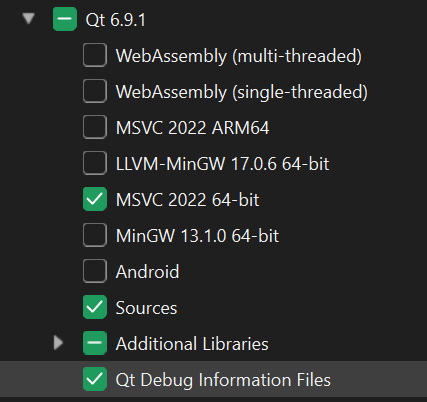
Task: Toggle the Qt 6.9.1 partial checkbox
Action: (65, 19)
